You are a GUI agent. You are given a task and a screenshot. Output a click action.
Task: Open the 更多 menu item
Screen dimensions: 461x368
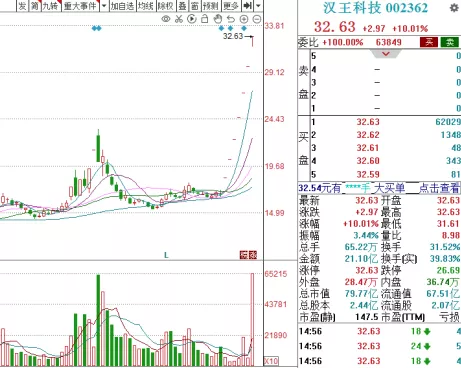pos(231,6)
